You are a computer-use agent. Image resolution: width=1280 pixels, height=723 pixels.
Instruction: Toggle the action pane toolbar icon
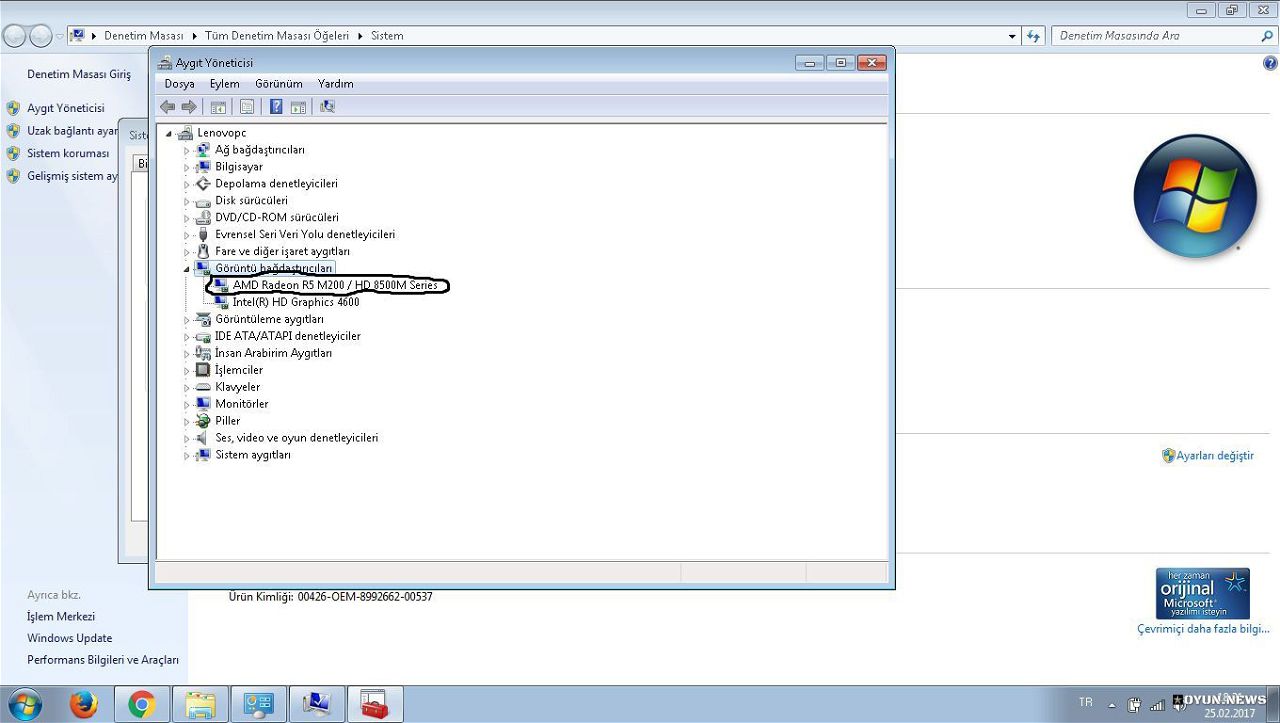tap(298, 107)
